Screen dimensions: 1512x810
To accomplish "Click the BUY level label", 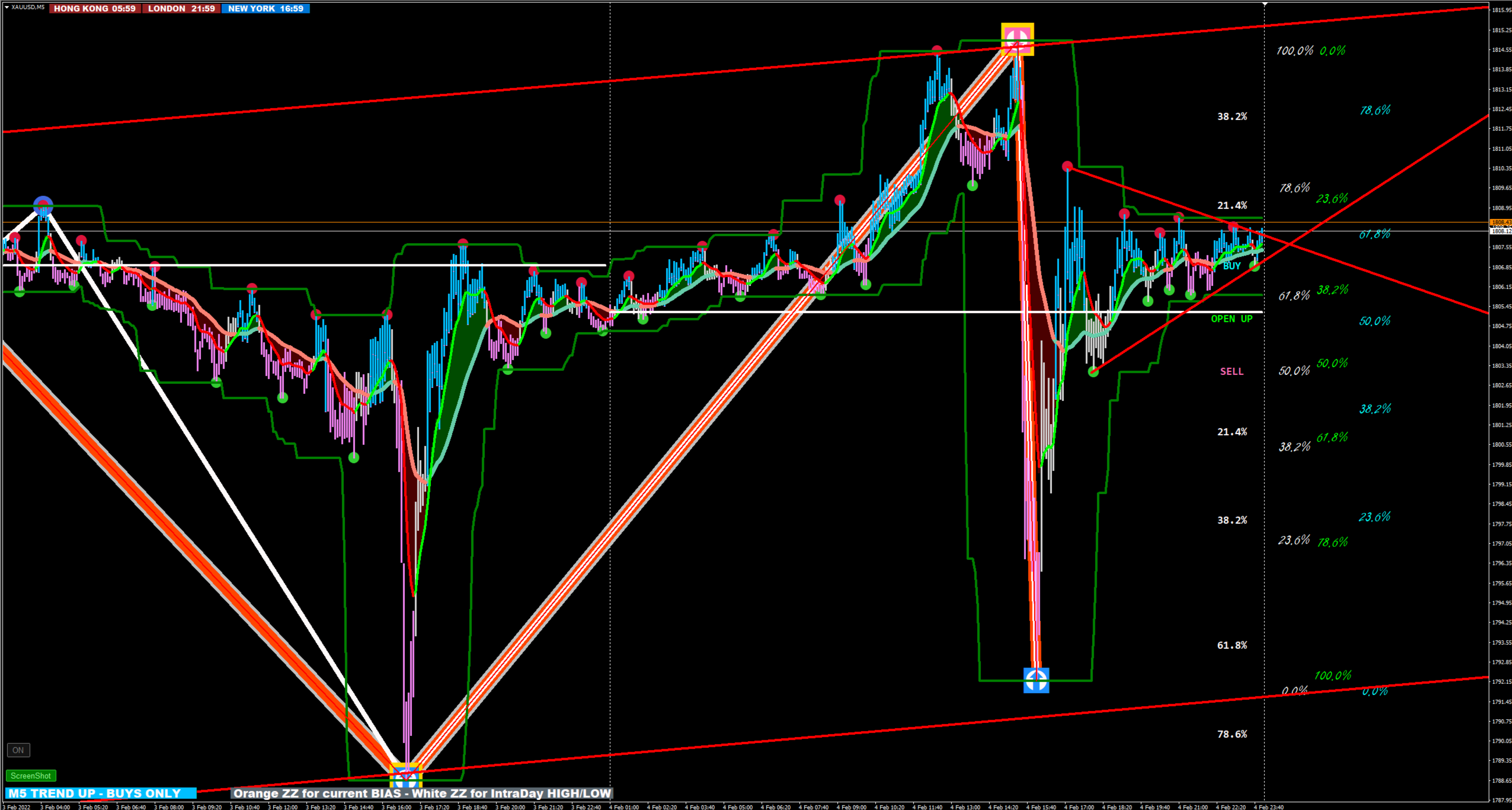I will (x=1231, y=266).
